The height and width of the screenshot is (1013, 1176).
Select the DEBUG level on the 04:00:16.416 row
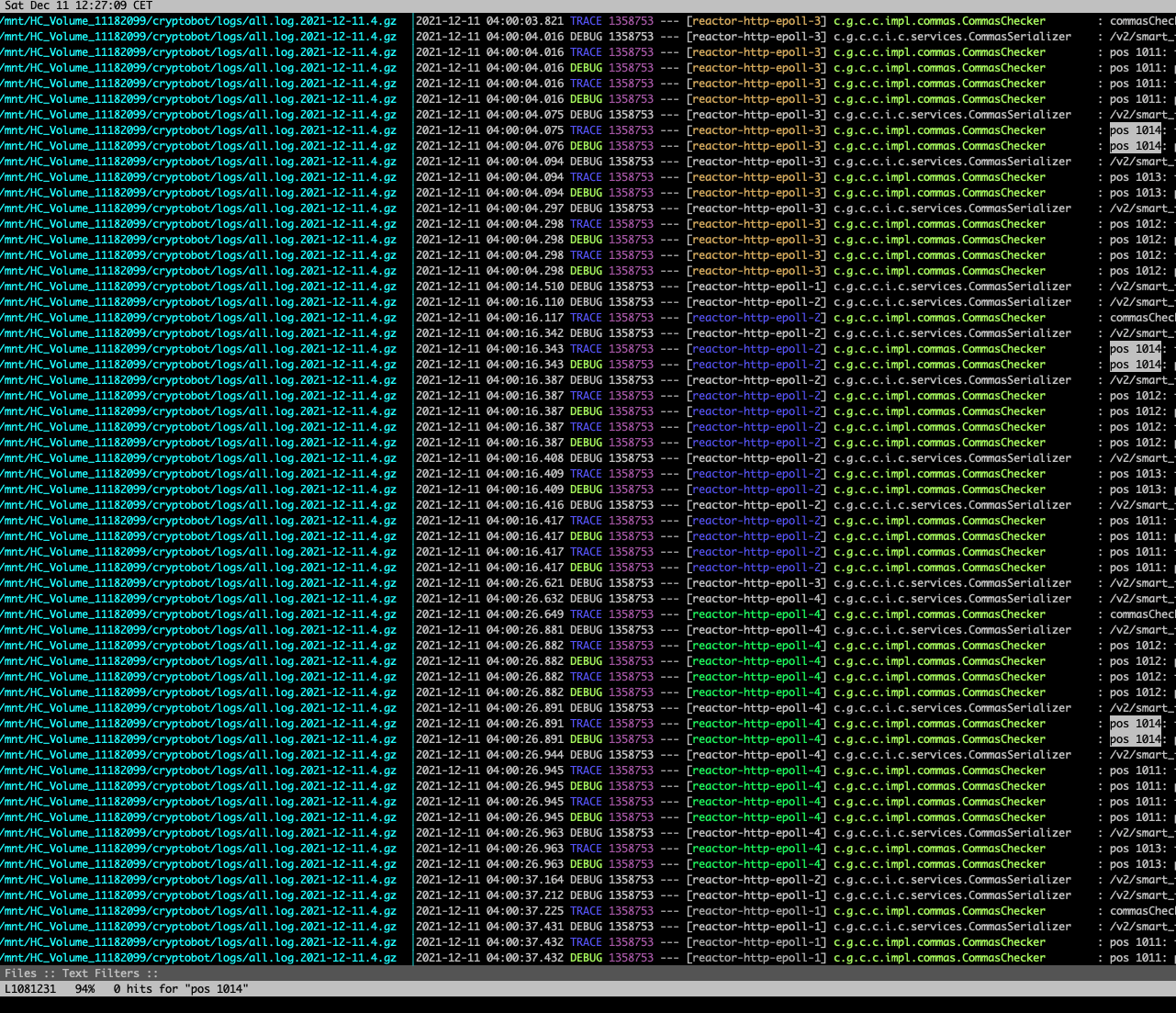click(586, 505)
